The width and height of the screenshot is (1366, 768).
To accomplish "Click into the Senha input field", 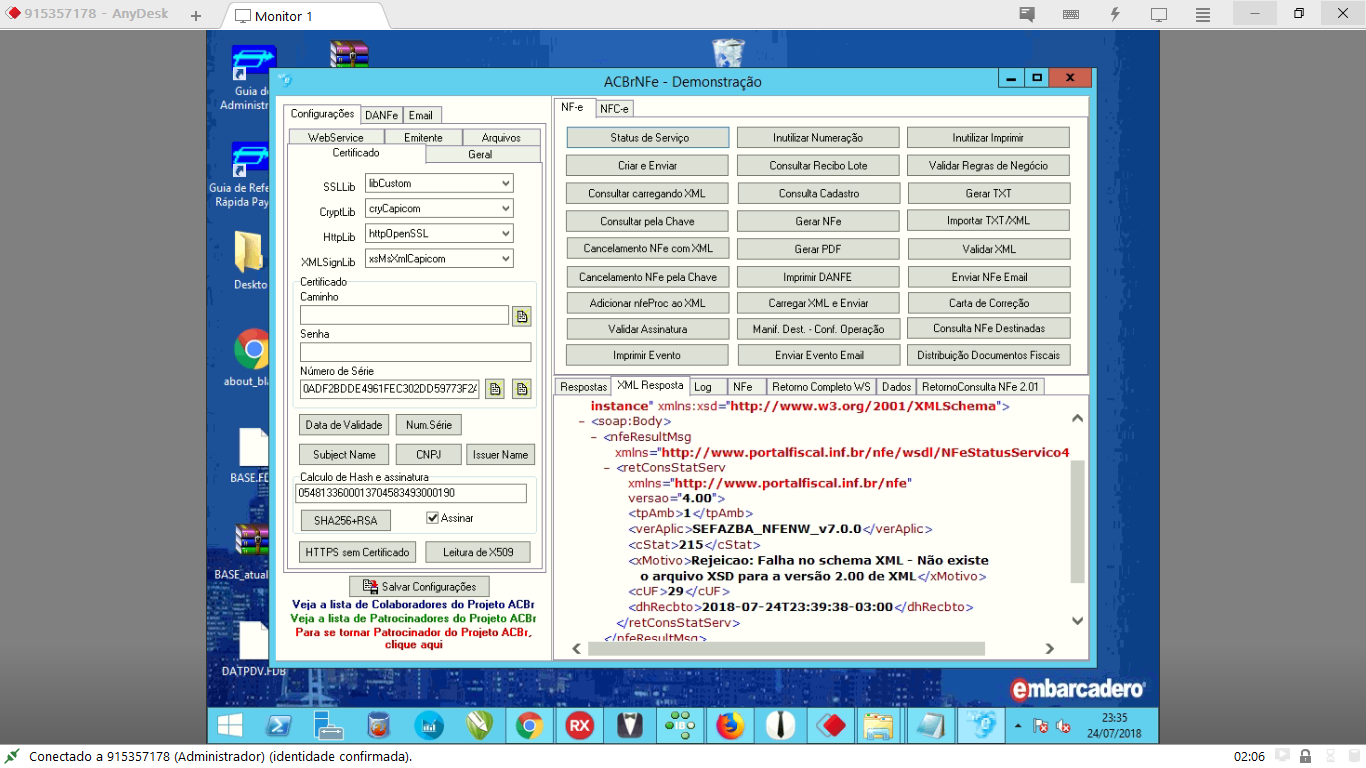I will pyautogui.click(x=415, y=352).
